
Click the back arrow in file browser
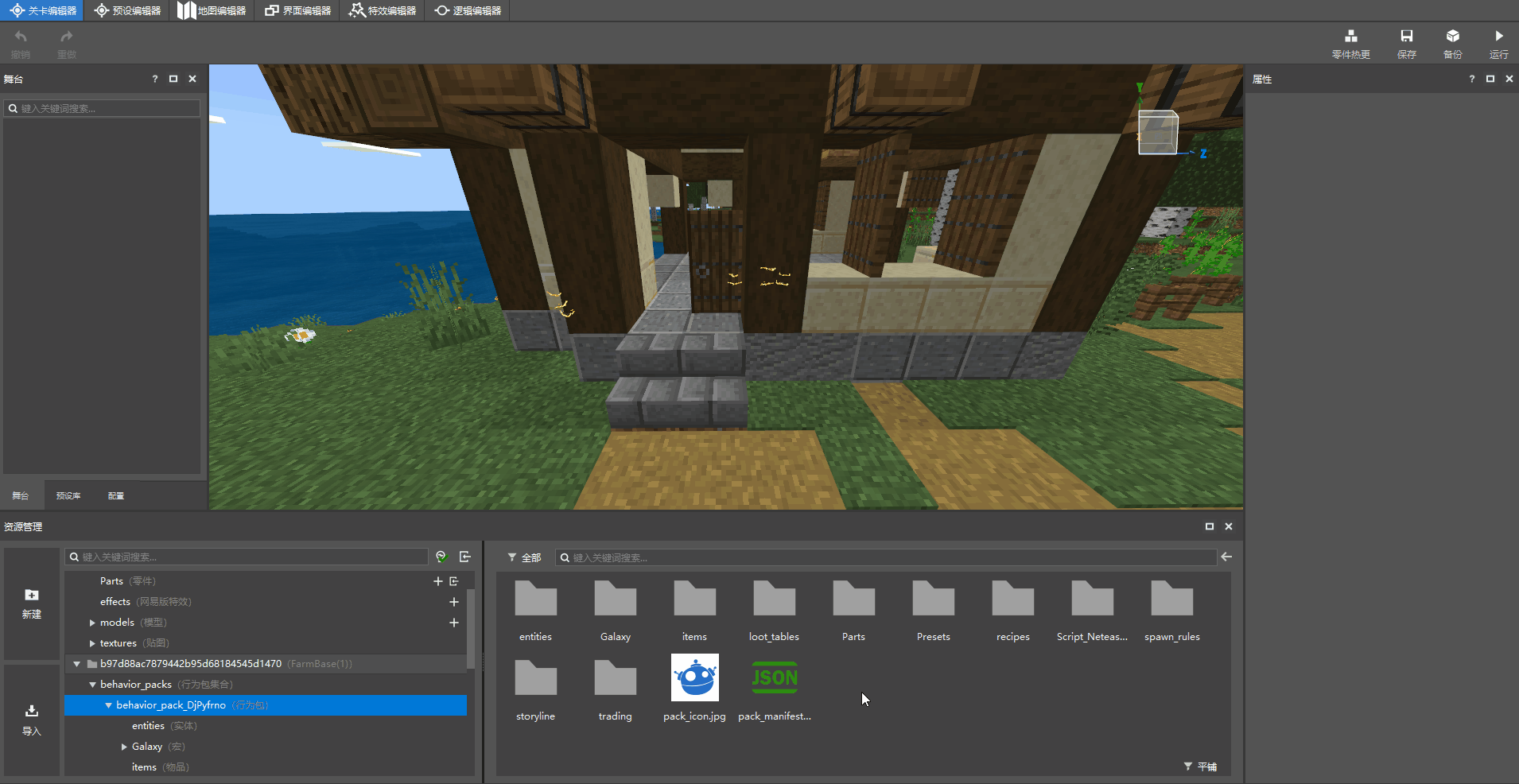click(x=1226, y=557)
